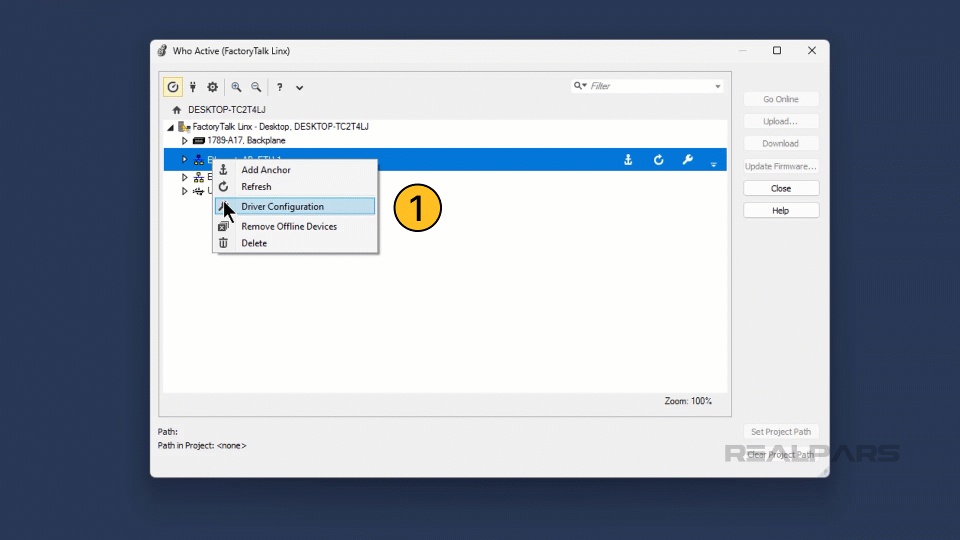Click the Backplane chassis icon

[x=198, y=141]
